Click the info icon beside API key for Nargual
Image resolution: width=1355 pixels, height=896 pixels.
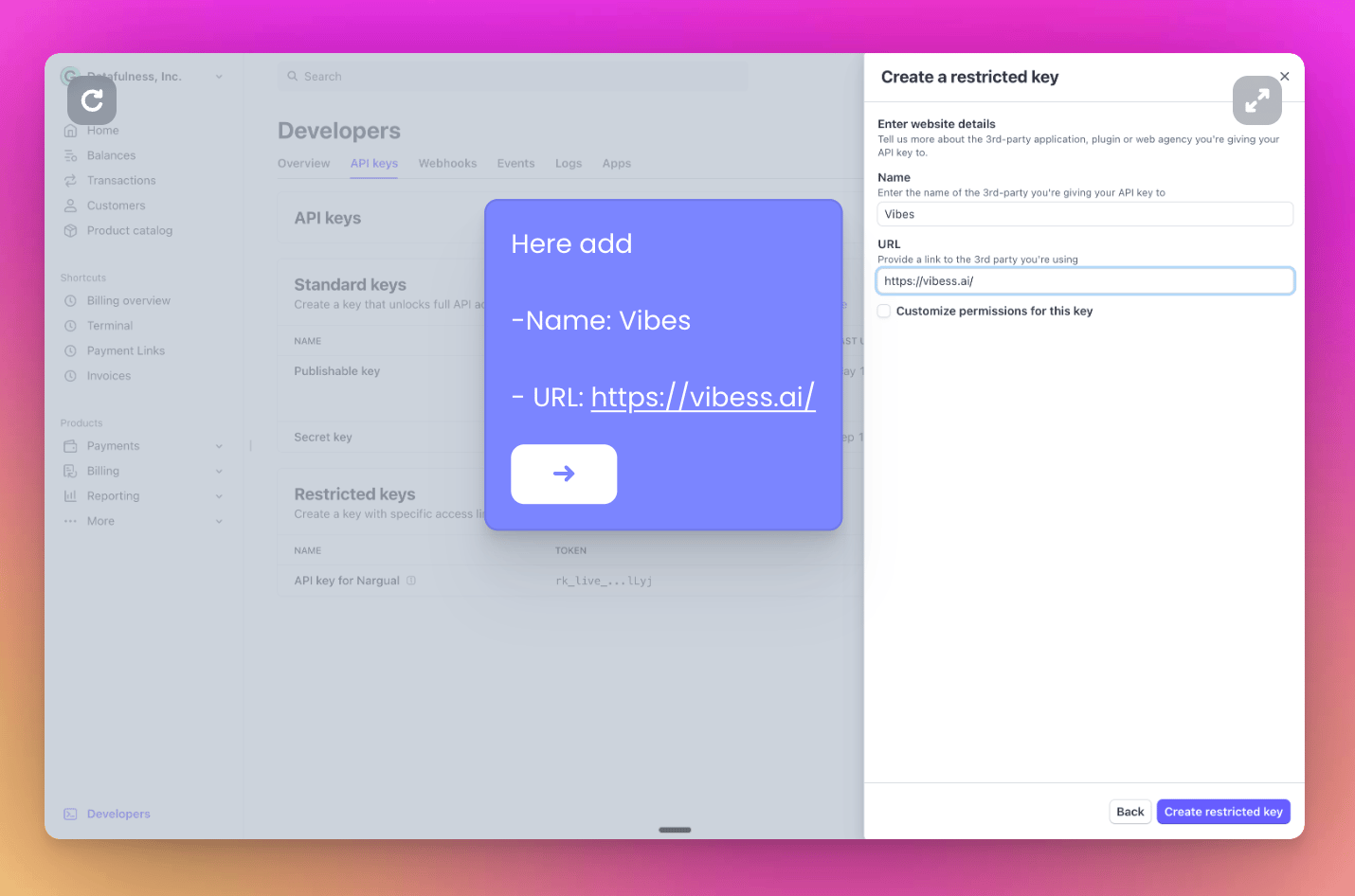coord(411,581)
